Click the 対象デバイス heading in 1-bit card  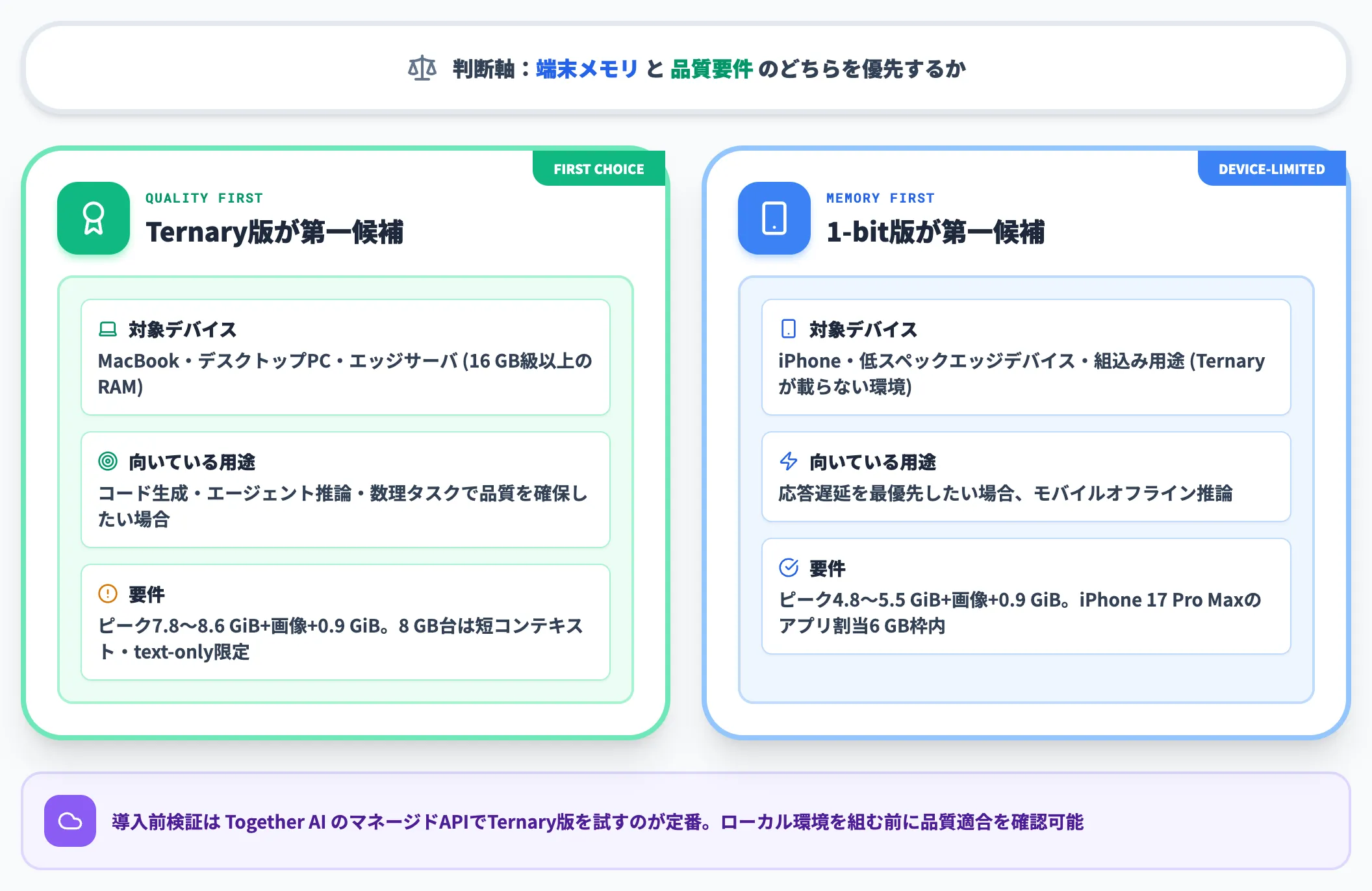863,329
